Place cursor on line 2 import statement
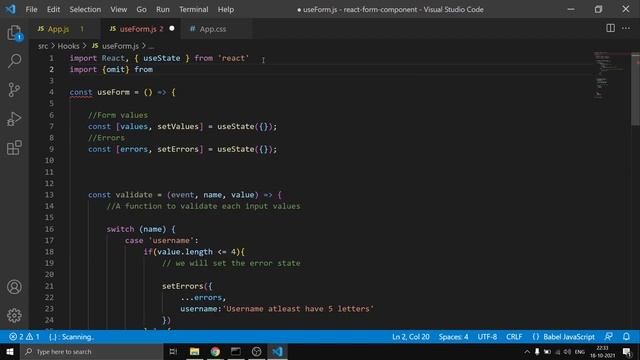 [x=111, y=69]
